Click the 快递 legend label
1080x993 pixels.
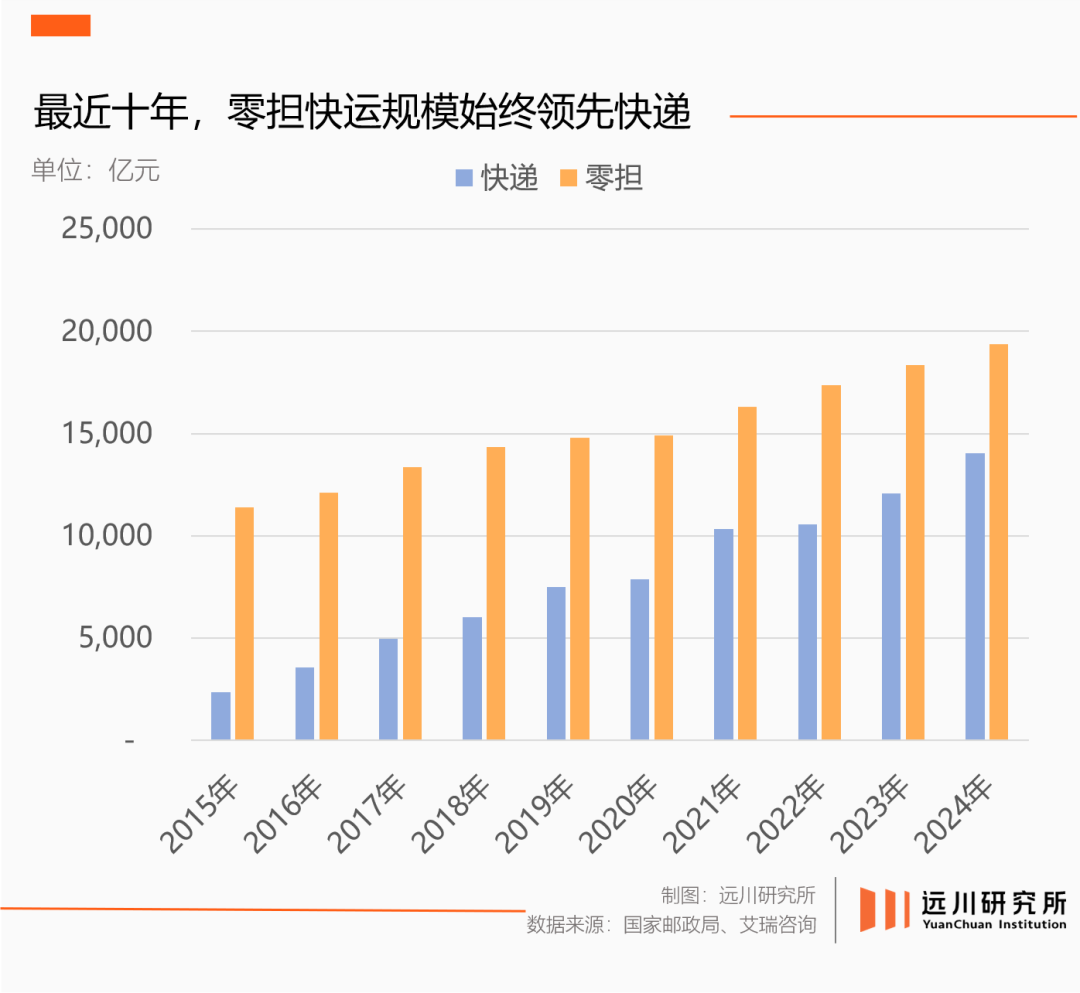click(510, 178)
